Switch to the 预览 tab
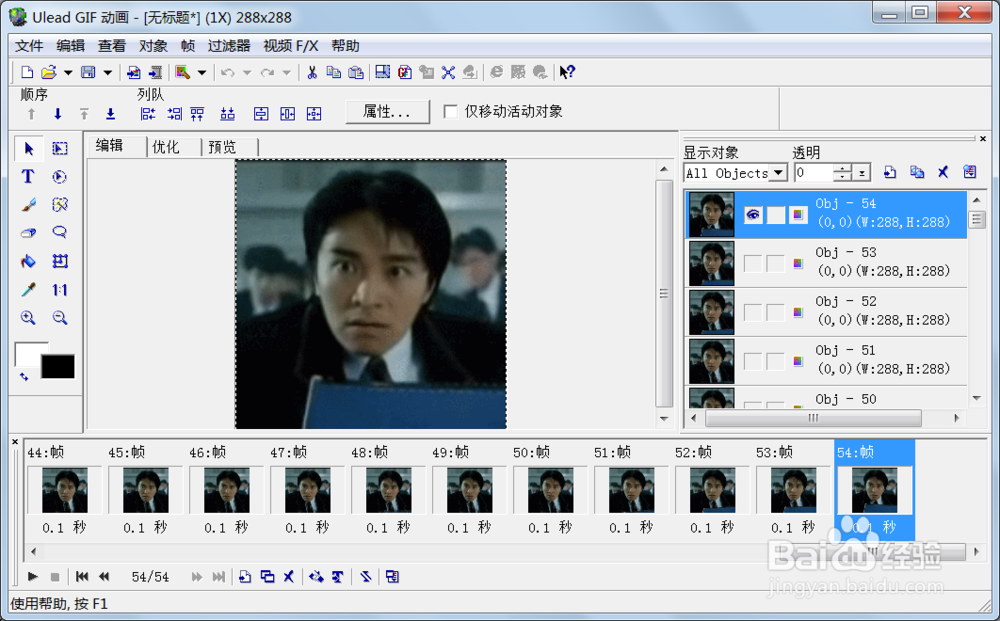Viewport: 1000px width, 621px height. tap(222, 147)
